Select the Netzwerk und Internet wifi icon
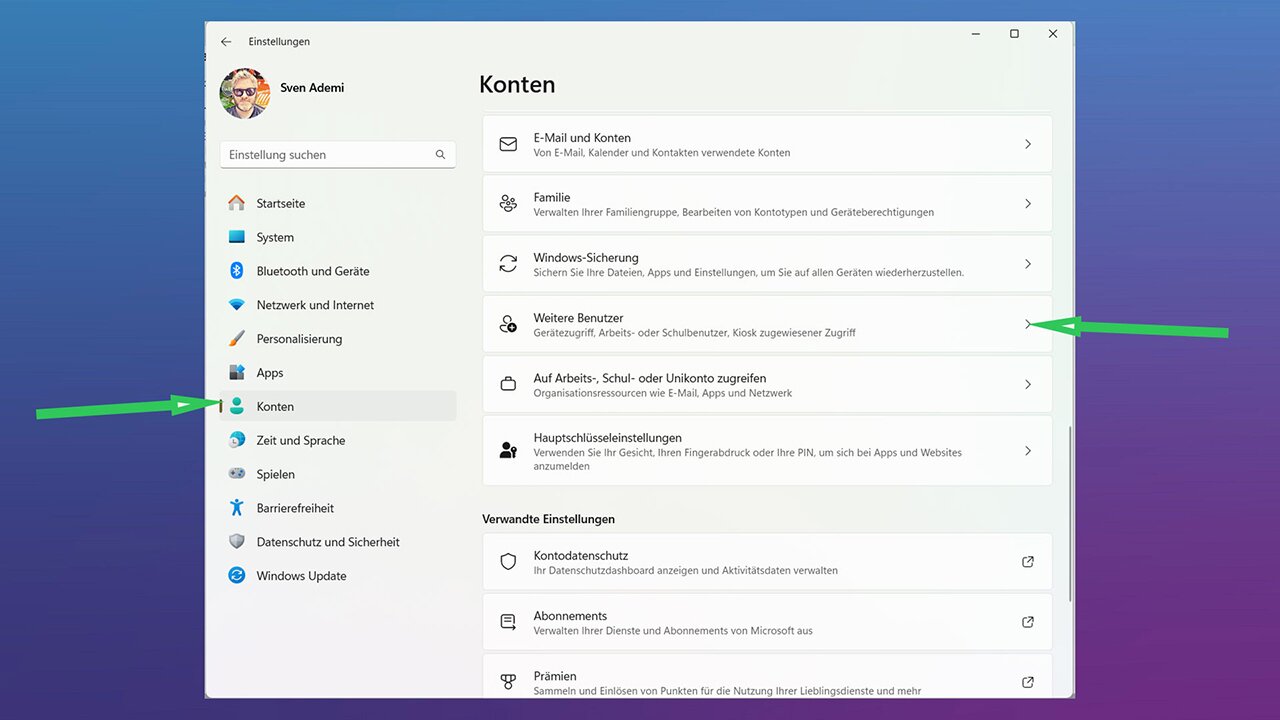Screen dimensions: 1280x720 (237, 305)
